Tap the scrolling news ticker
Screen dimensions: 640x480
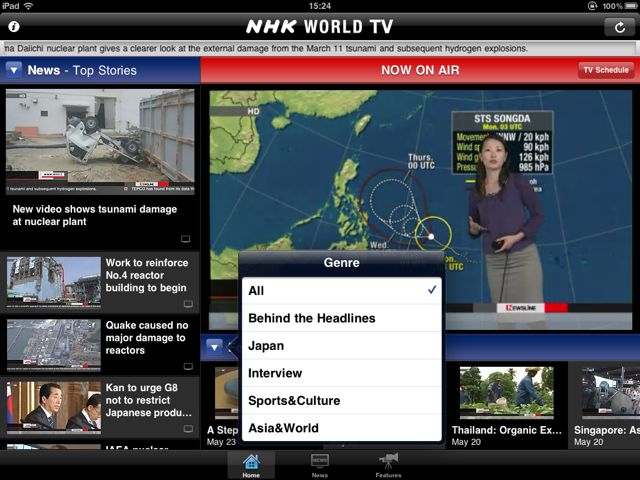320,48
